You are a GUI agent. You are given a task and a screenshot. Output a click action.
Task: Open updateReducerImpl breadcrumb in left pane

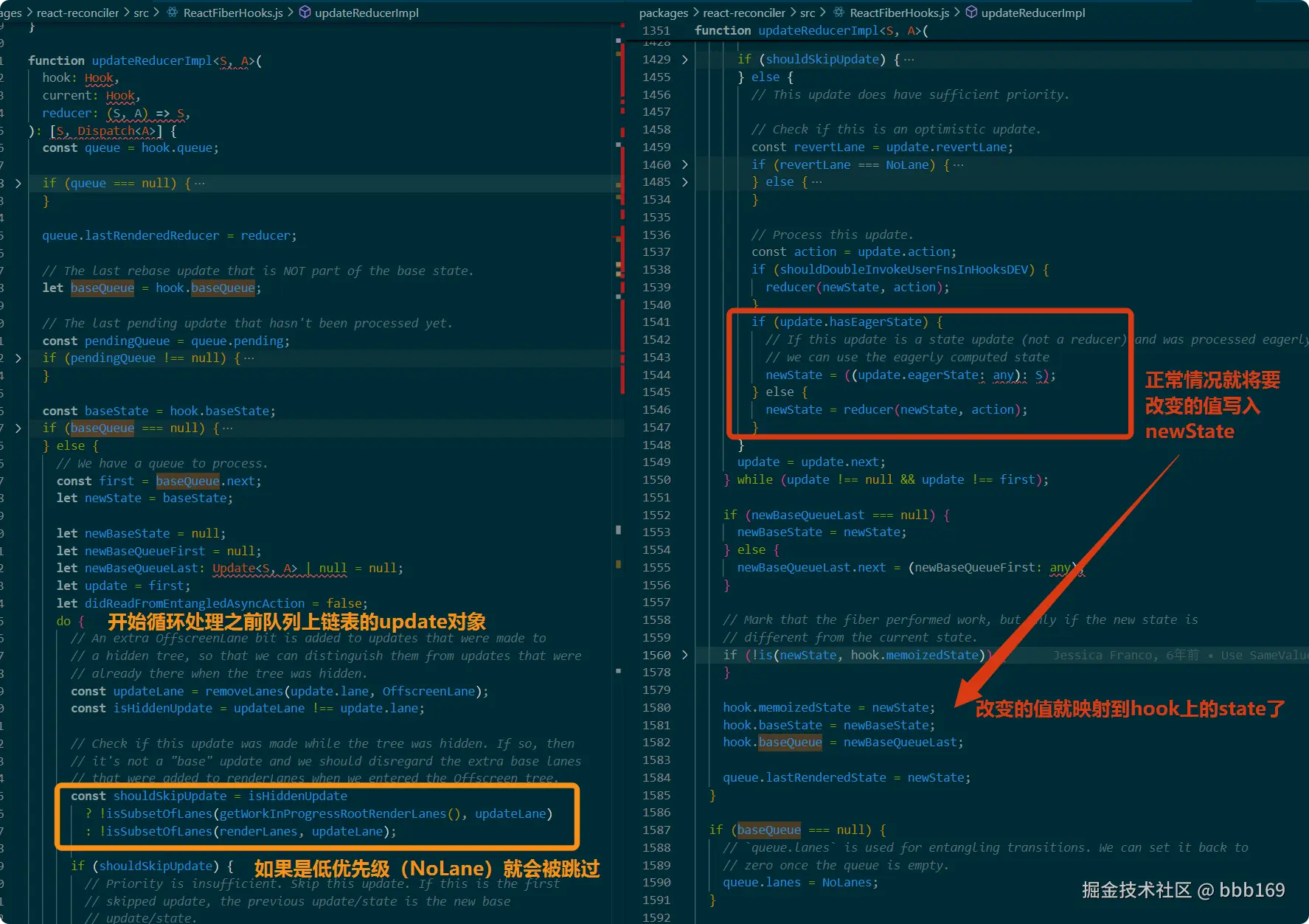367,13
